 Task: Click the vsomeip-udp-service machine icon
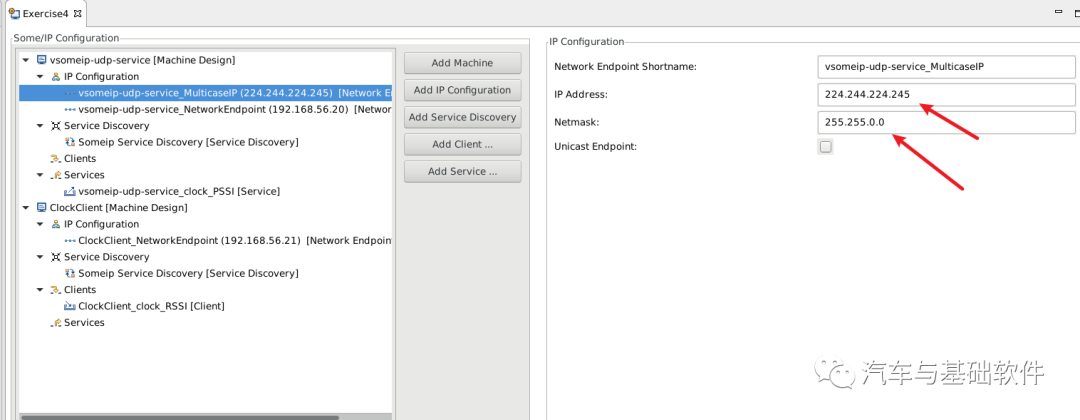click(41, 61)
